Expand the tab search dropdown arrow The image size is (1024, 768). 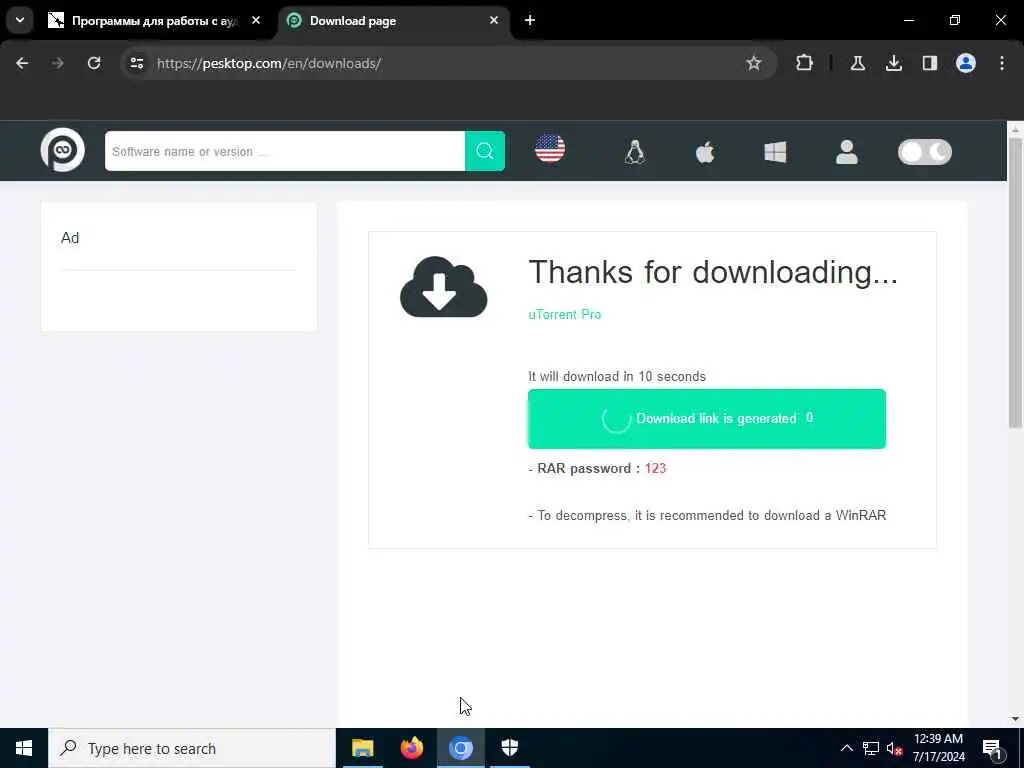[20, 20]
